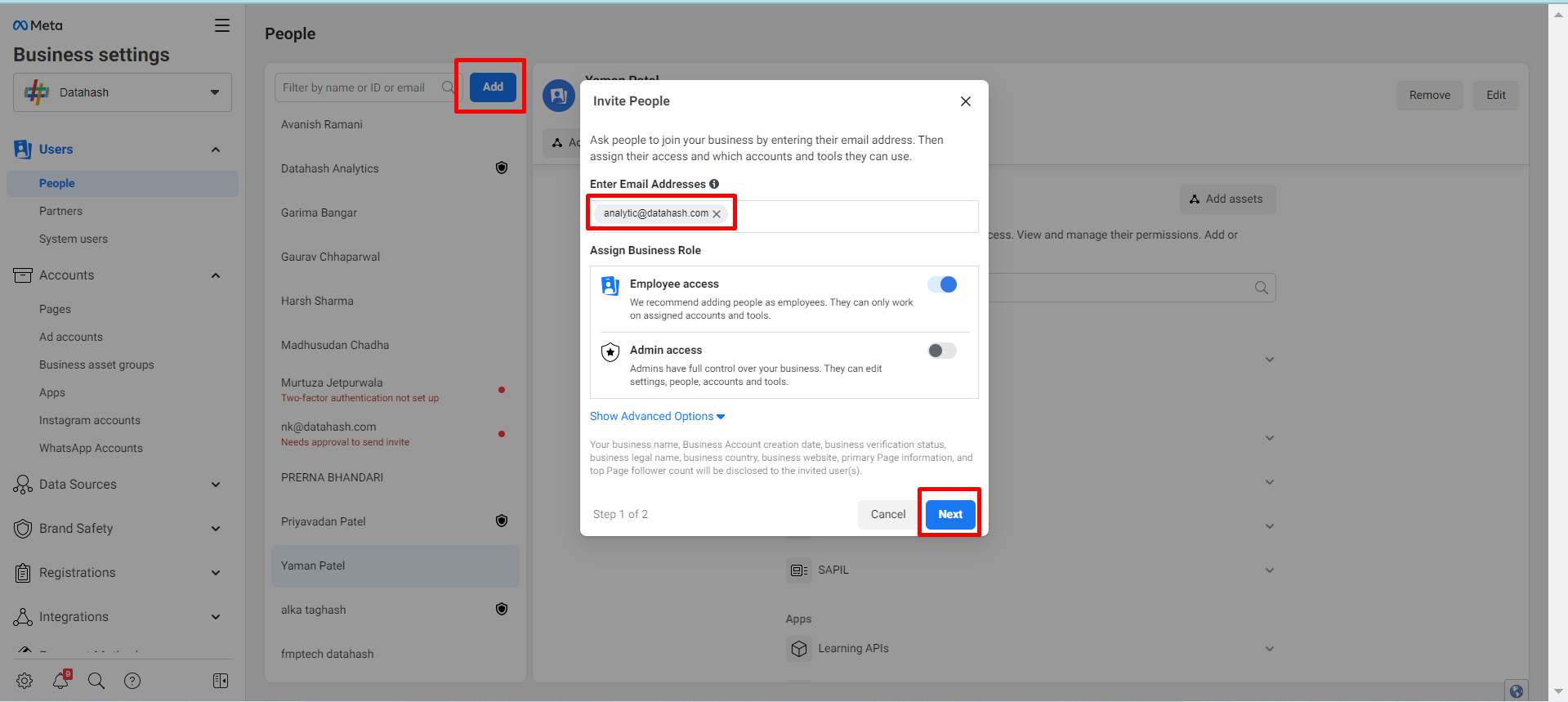Select Partners in the sidebar
The width and height of the screenshot is (1568, 702).
[x=60, y=211]
